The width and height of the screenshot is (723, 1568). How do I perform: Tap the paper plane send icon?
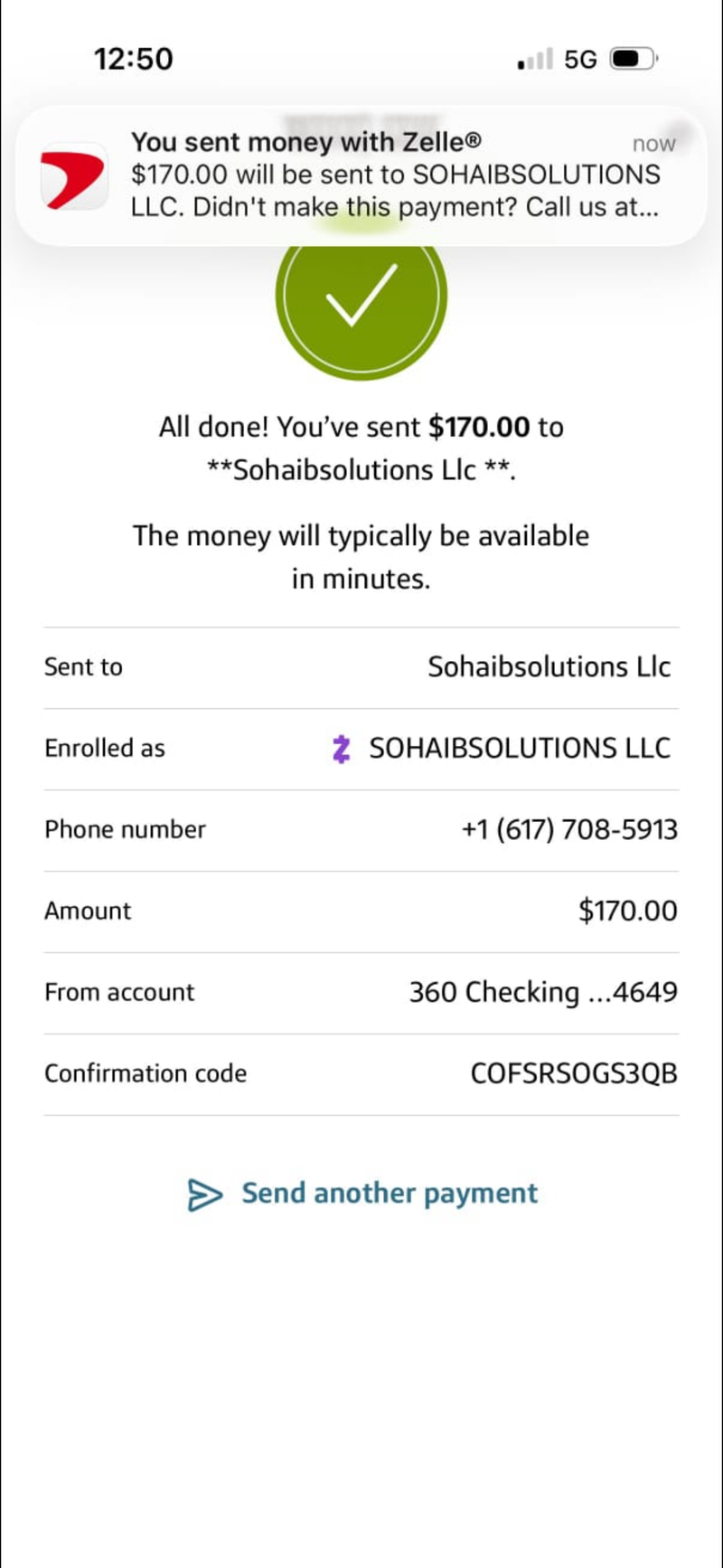click(x=205, y=1195)
